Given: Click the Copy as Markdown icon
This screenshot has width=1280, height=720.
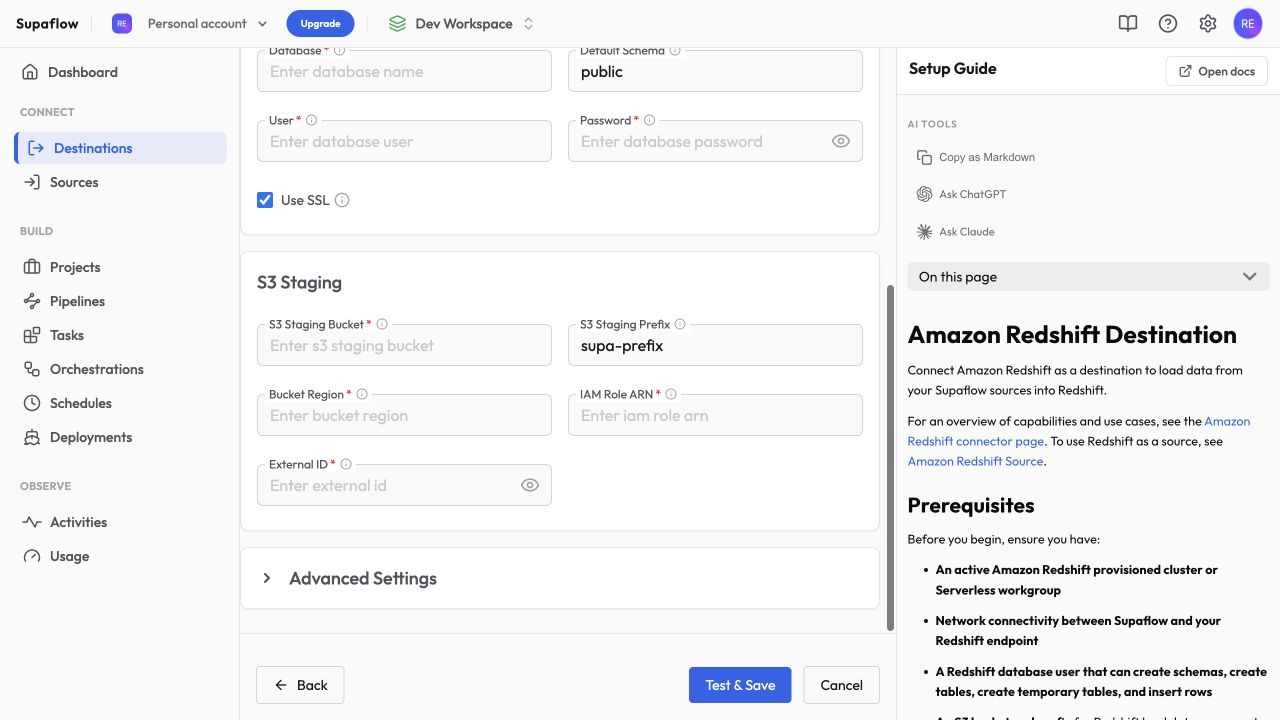Looking at the screenshot, I should coord(924,157).
